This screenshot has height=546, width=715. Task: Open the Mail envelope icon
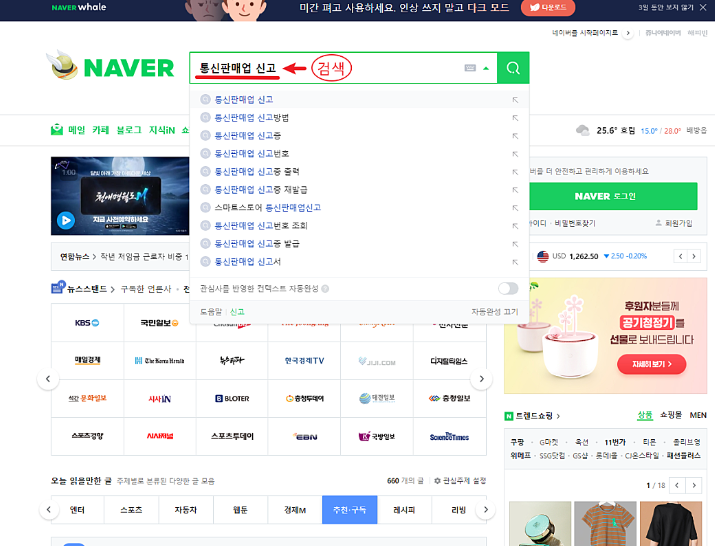tap(57, 130)
